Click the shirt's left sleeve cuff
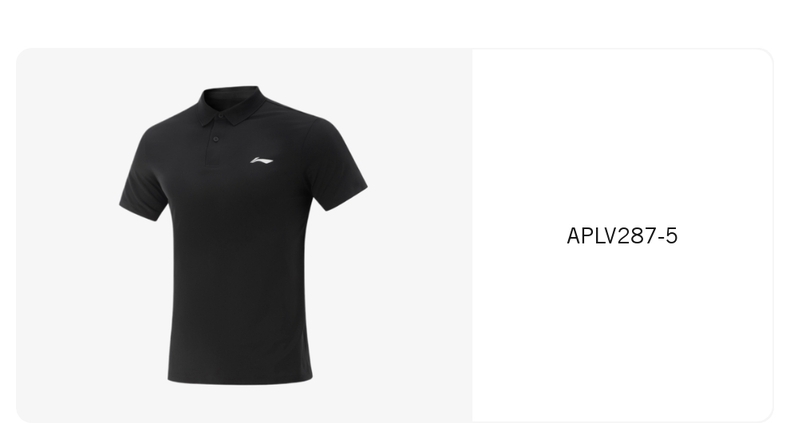This screenshot has height=423, width=790. 141,212
